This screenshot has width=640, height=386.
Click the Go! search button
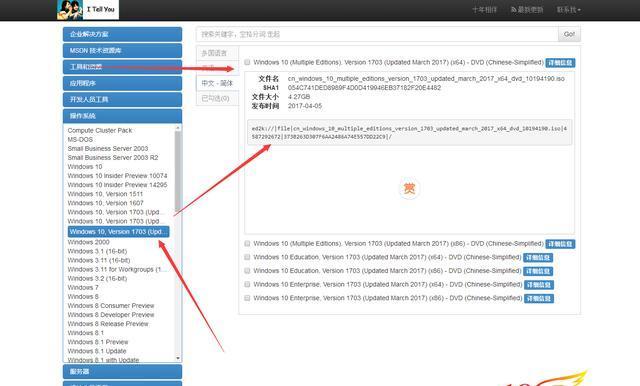(569, 34)
